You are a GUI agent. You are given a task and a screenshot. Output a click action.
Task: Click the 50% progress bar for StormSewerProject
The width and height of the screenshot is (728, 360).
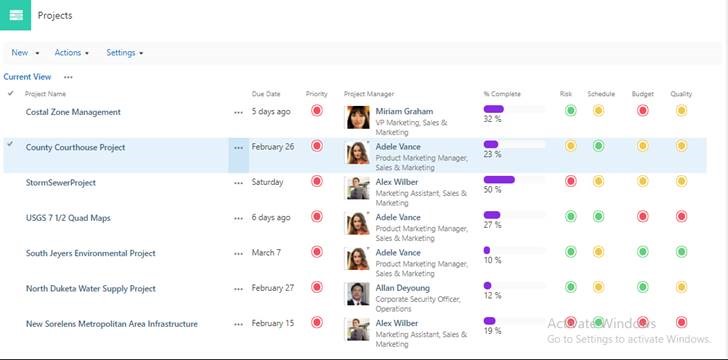[514, 180]
